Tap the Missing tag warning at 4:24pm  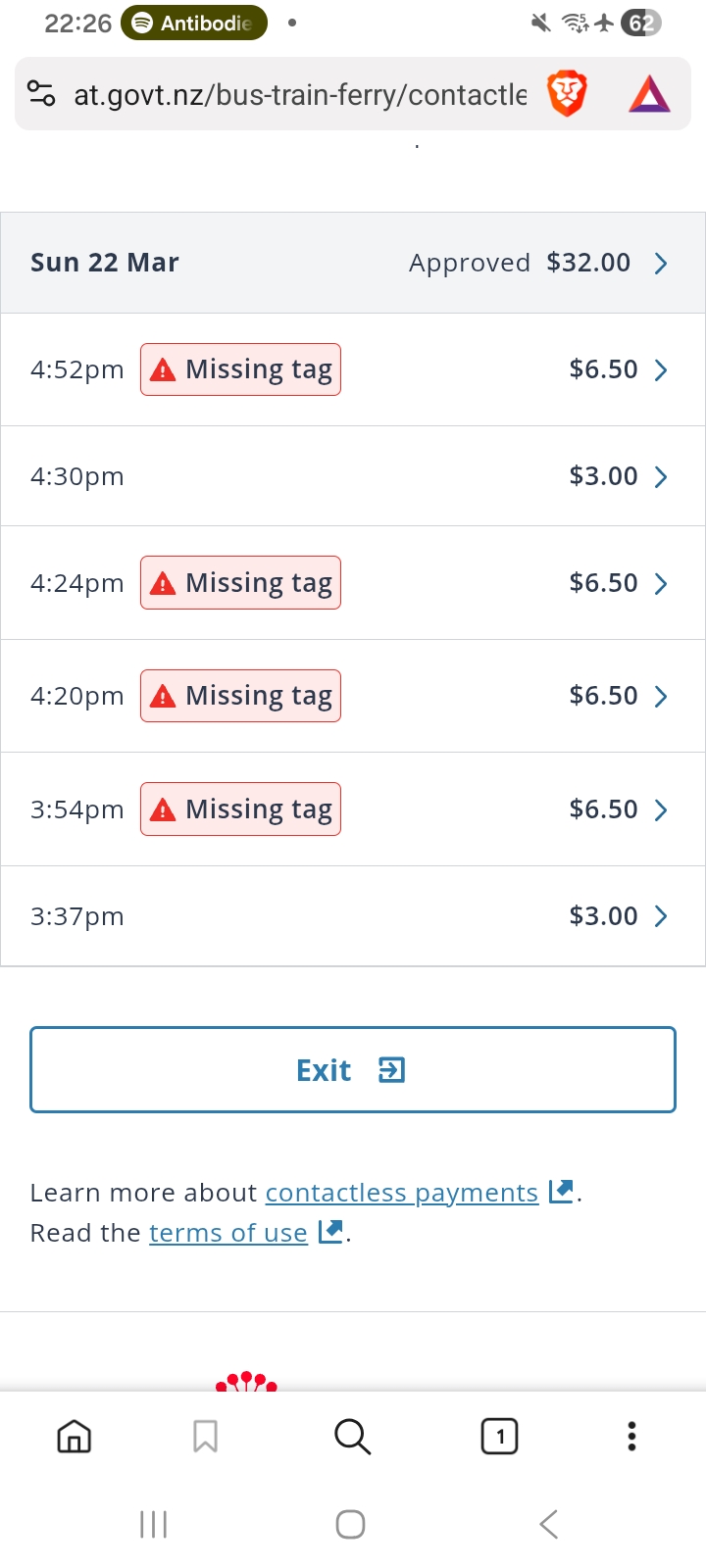(241, 583)
